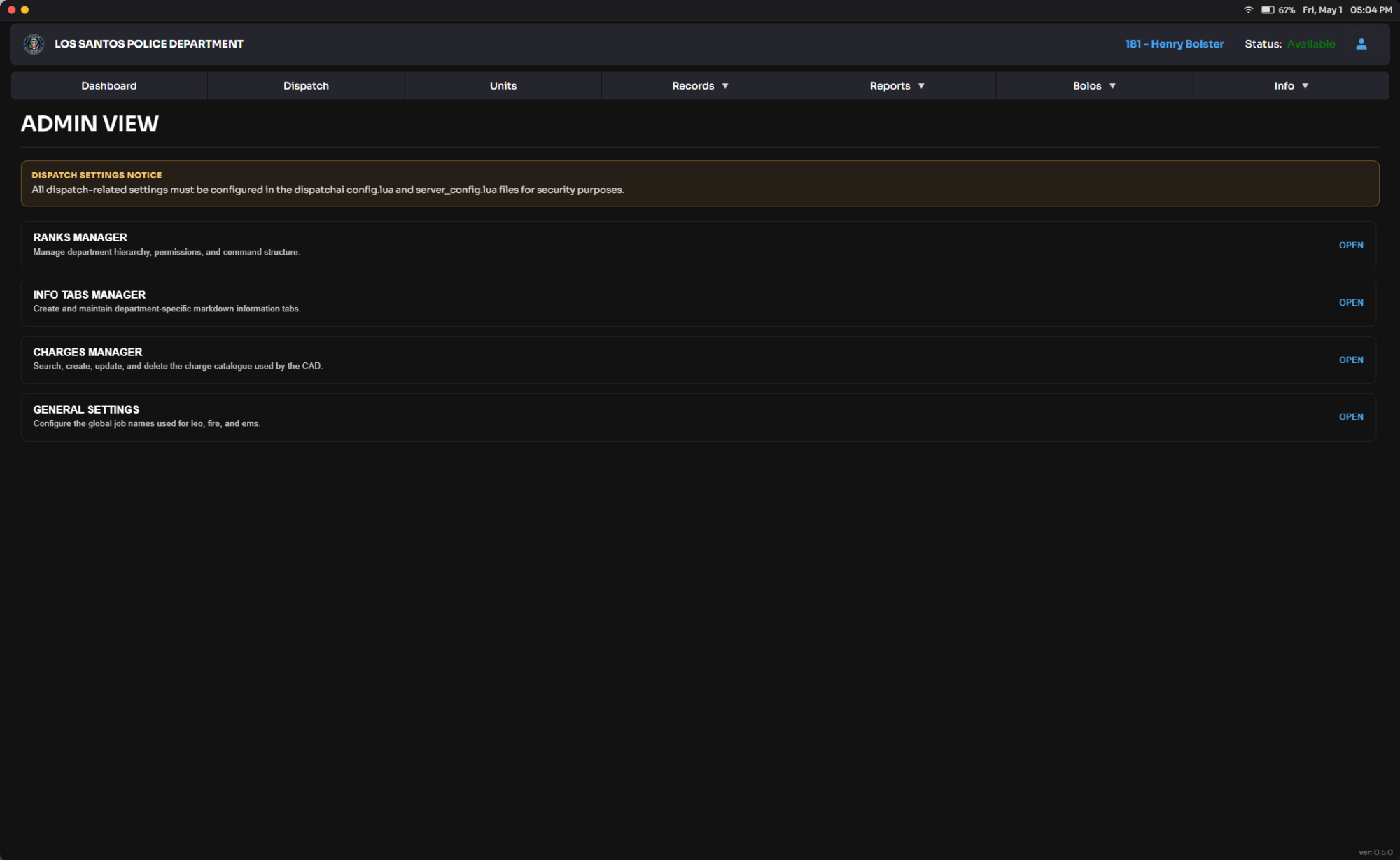Click the Charges Manager heading
This screenshot has width=1400, height=860.
pyautogui.click(x=87, y=353)
